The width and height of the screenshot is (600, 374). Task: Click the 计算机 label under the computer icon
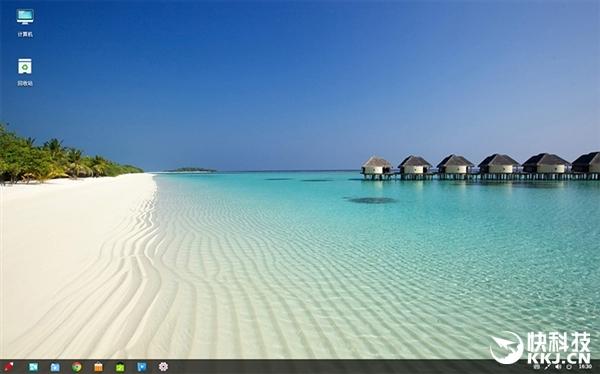pos(25,34)
